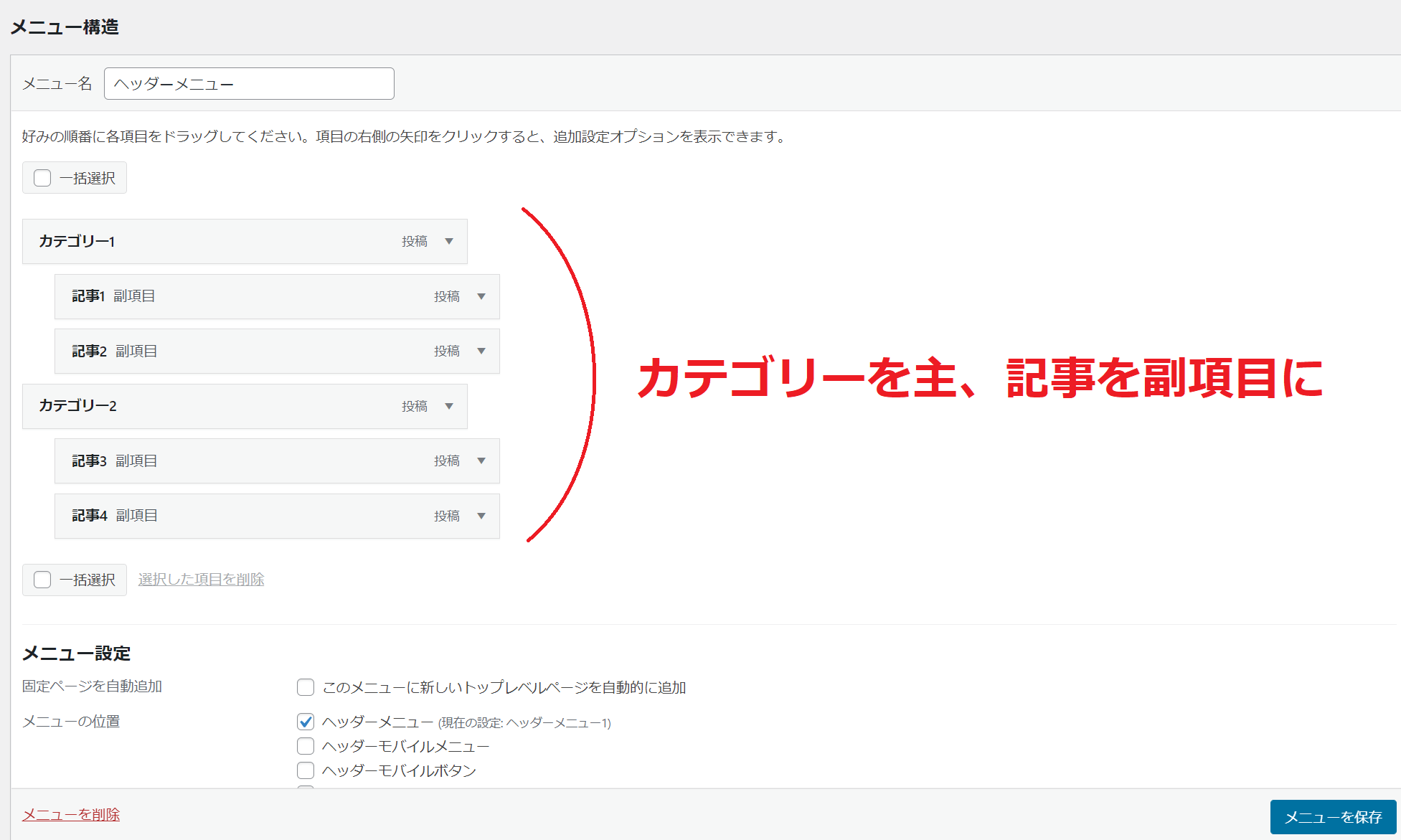1401x840 pixels.
Task: Click the 副項目 label on 記事3 row
Action: click(136, 461)
